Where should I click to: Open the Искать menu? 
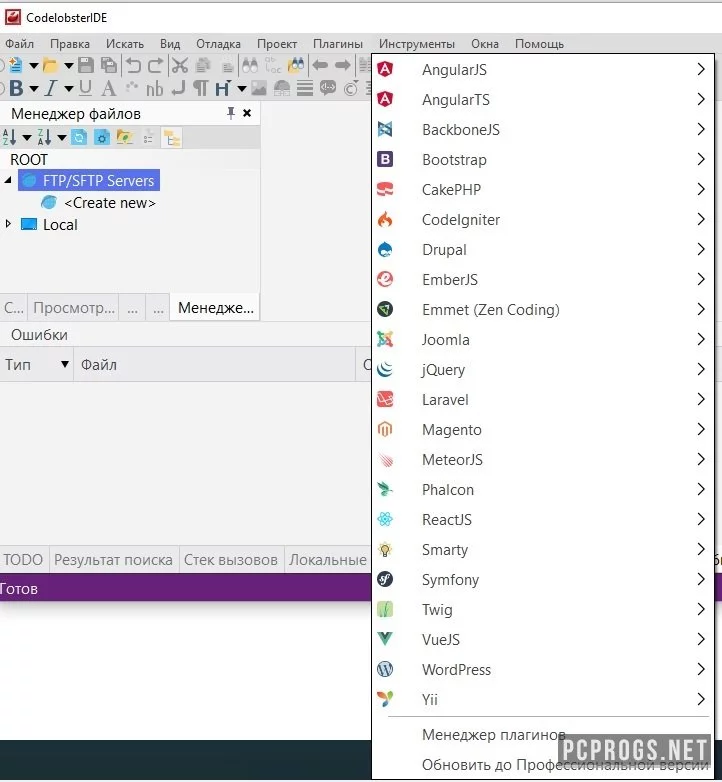125,44
